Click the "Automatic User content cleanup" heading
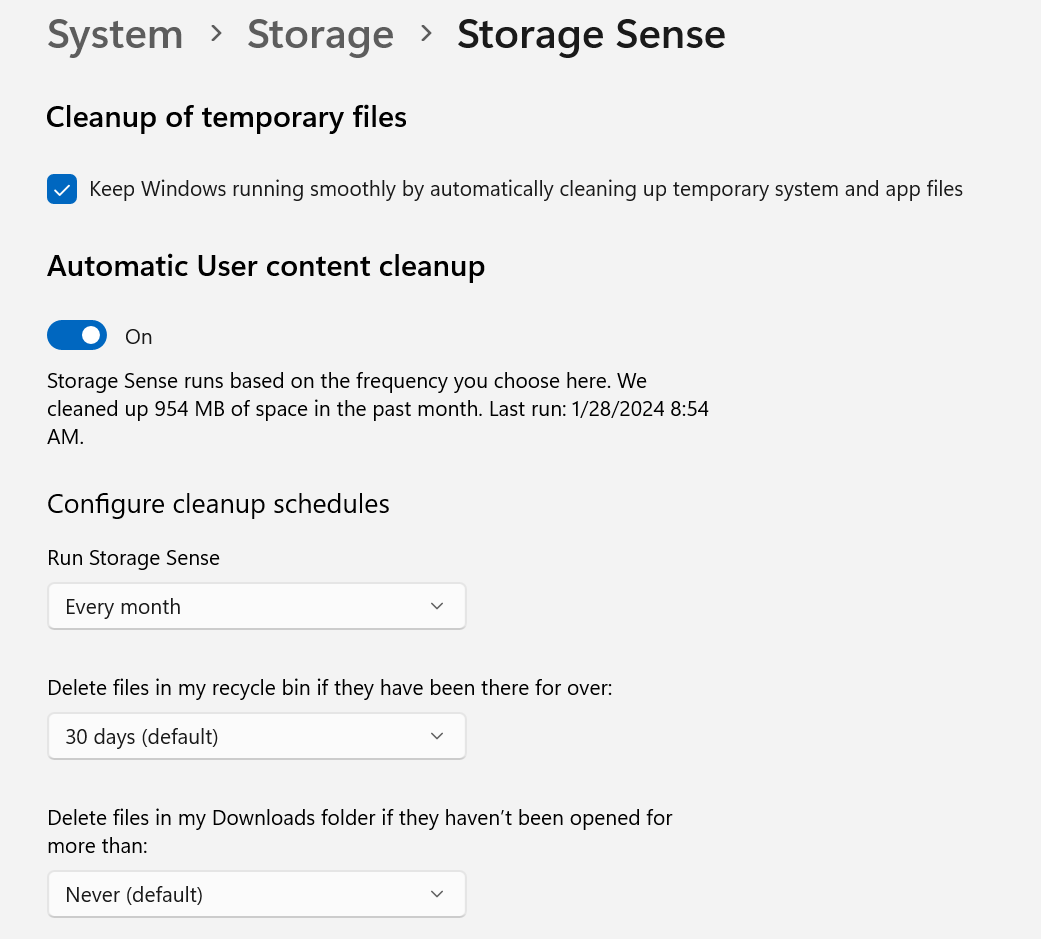Image resolution: width=1041 pixels, height=939 pixels. point(266,266)
